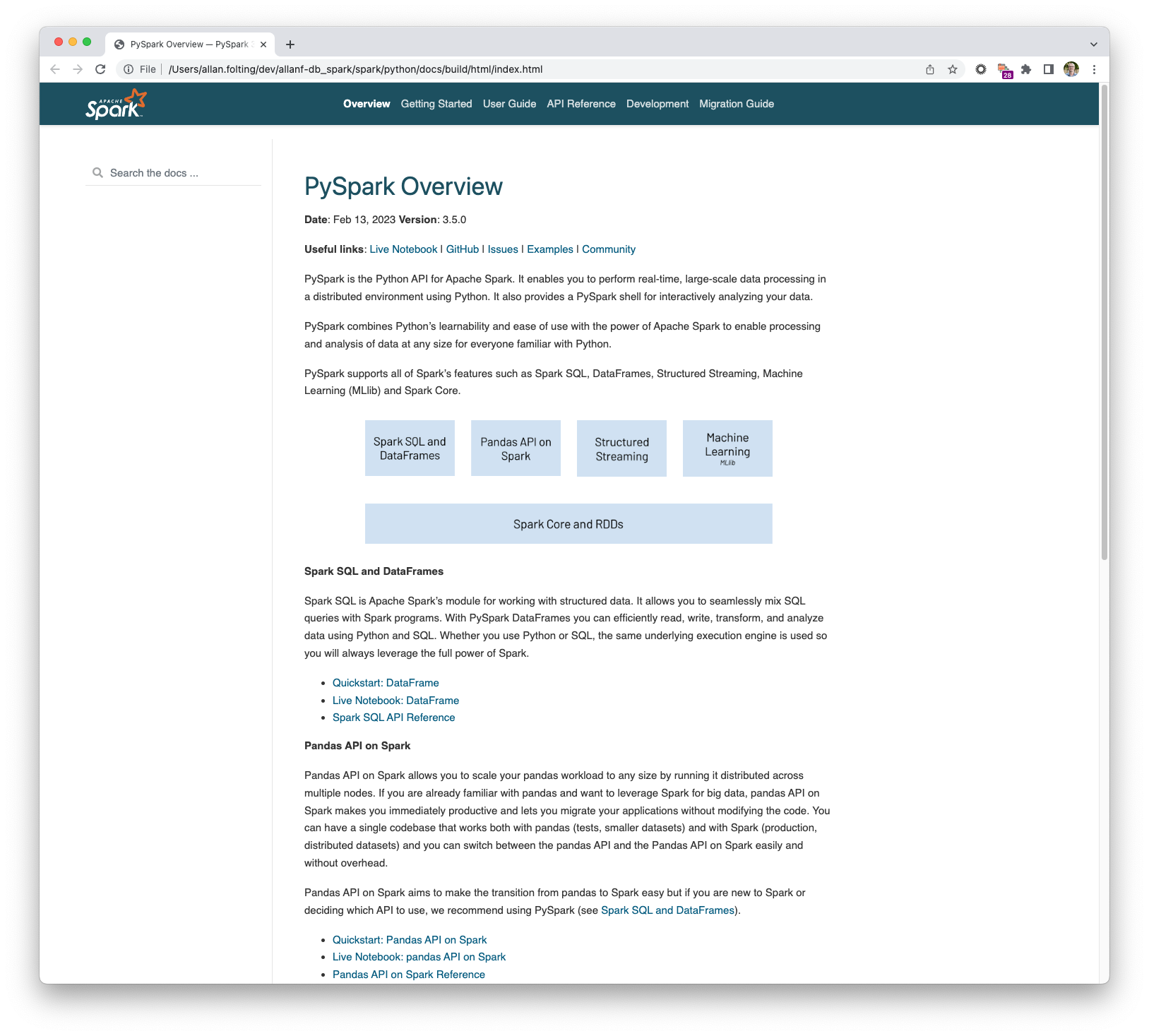Open Getting Started in the navbar

click(x=436, y=104)
